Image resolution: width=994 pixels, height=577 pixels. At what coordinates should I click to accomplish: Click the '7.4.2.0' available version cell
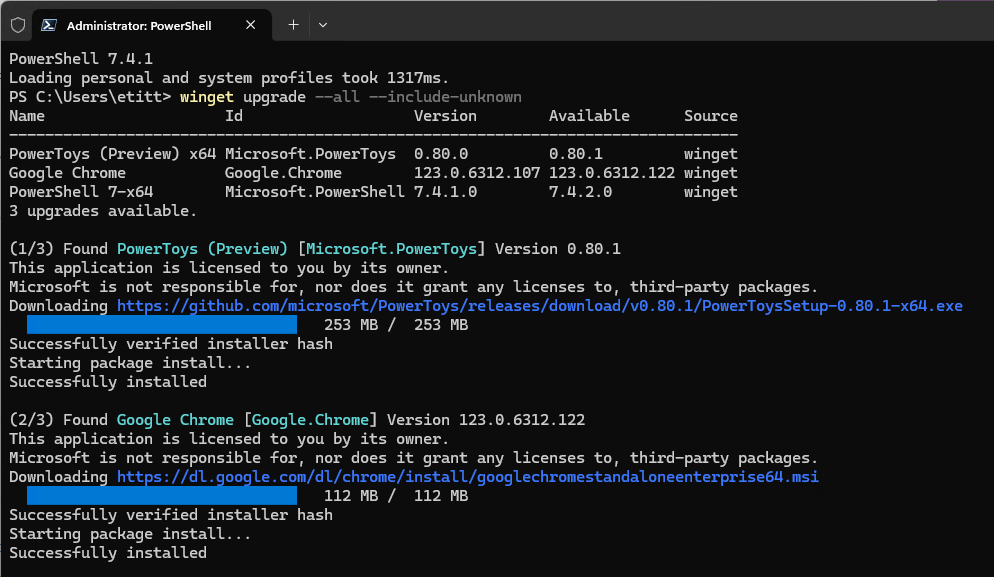[x=580, y=192]
